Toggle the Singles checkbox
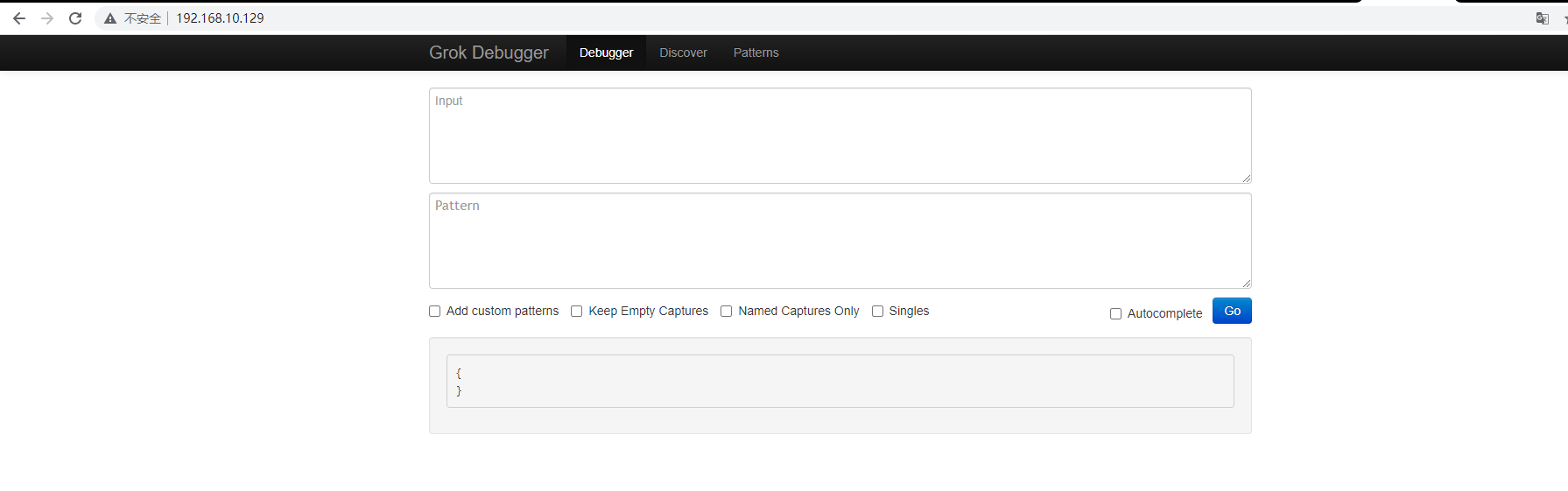This screenshot has width=1568, height=491. (x=877, y=312)
